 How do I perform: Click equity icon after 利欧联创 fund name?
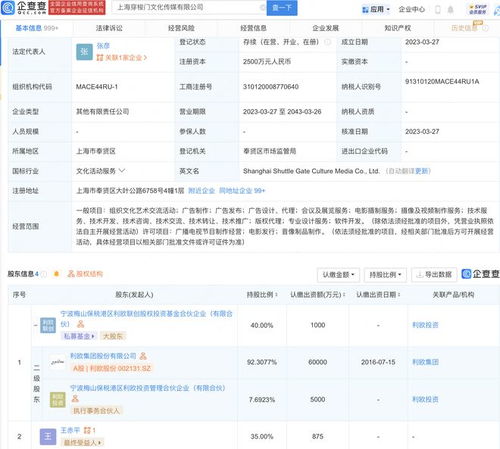tap(81, 324)
